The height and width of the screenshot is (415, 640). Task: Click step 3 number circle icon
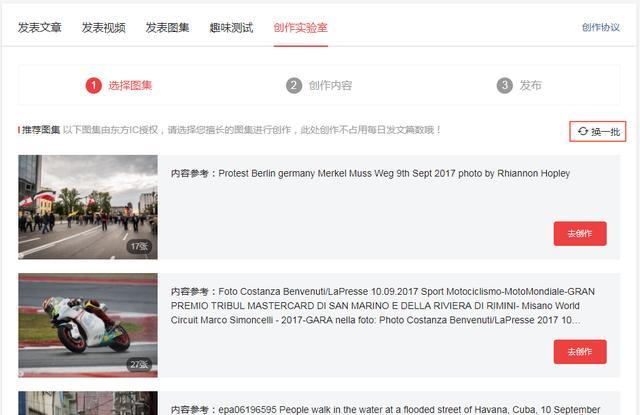coord(504,85)
